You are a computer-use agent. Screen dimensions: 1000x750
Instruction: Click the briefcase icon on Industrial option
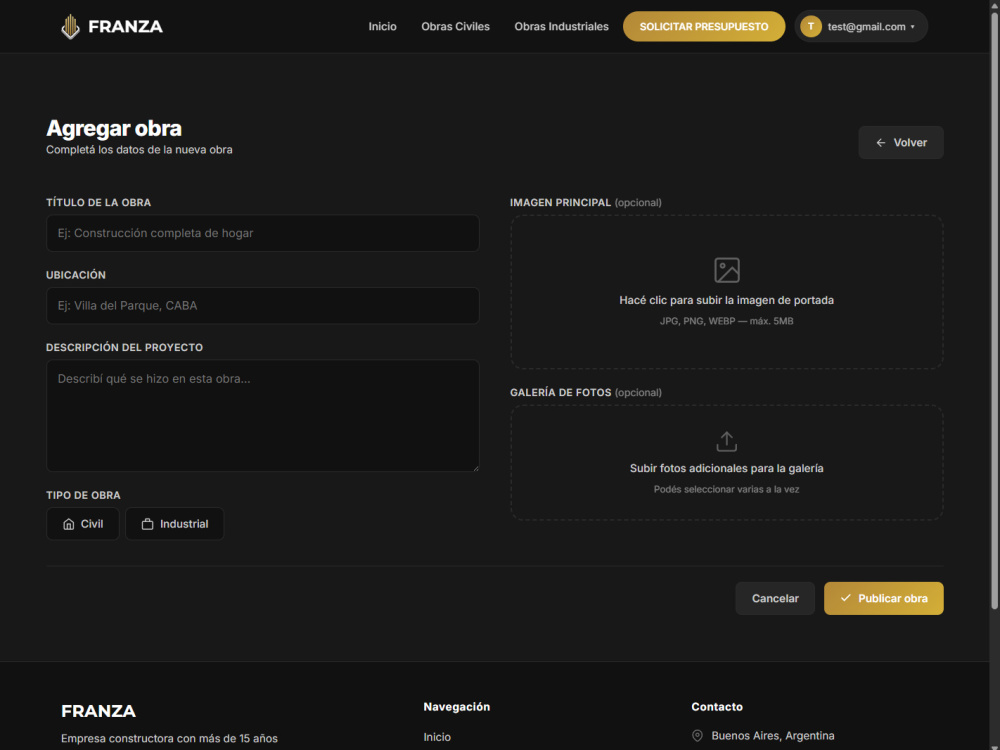[x=147, y=524]
